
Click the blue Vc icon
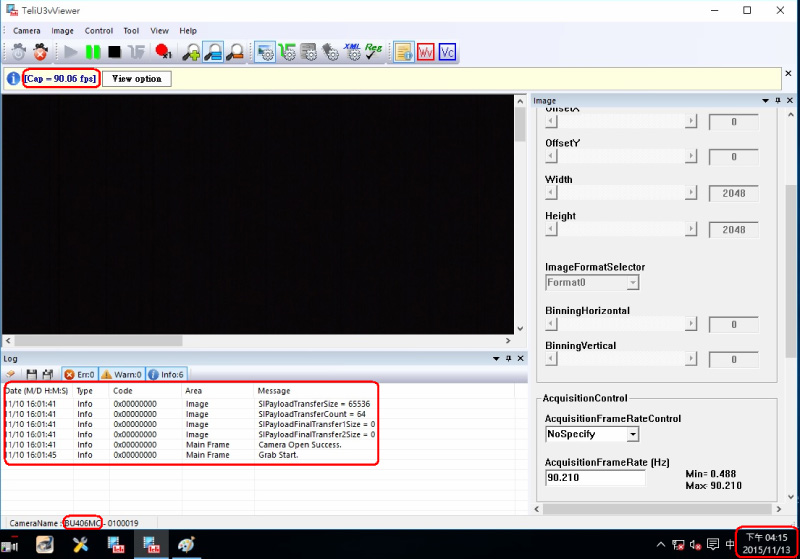pos(447,52)
